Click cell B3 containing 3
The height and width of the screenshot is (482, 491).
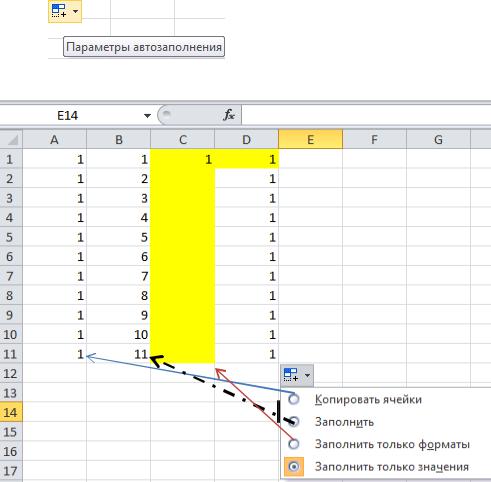pyautogui.click(x=118, y=198)
